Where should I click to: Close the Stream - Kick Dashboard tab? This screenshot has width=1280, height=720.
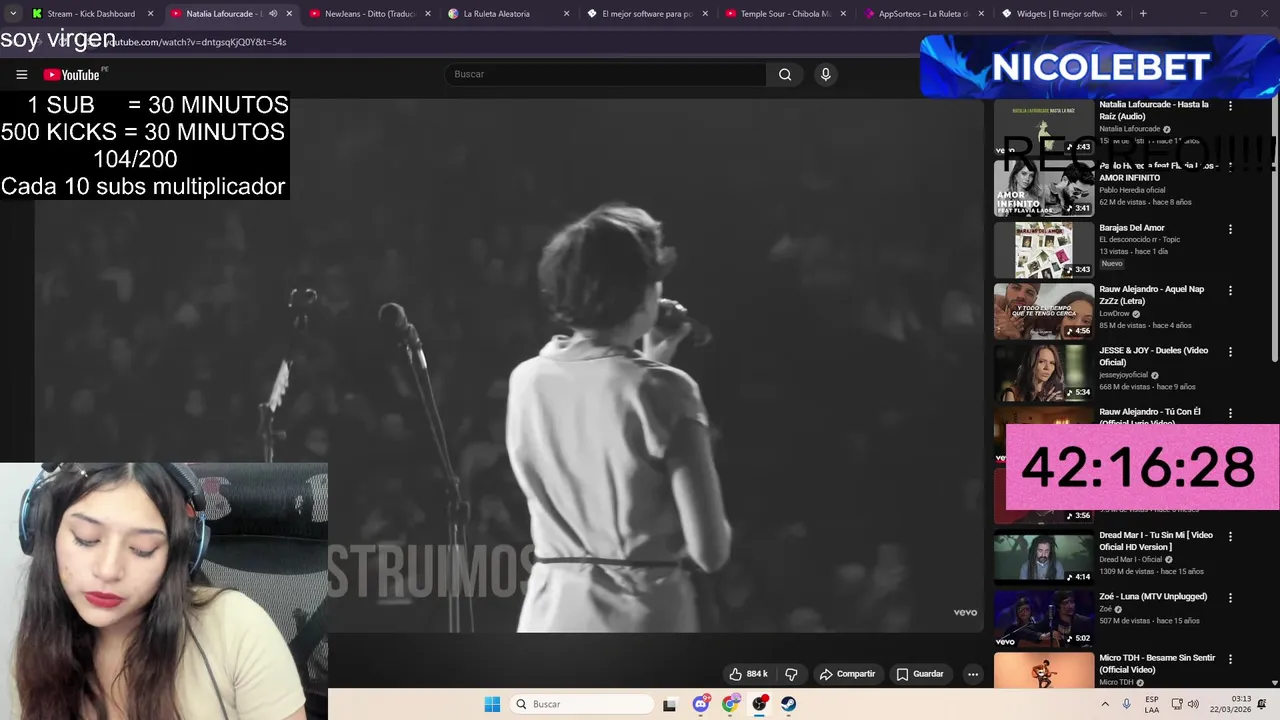(151, 14)
